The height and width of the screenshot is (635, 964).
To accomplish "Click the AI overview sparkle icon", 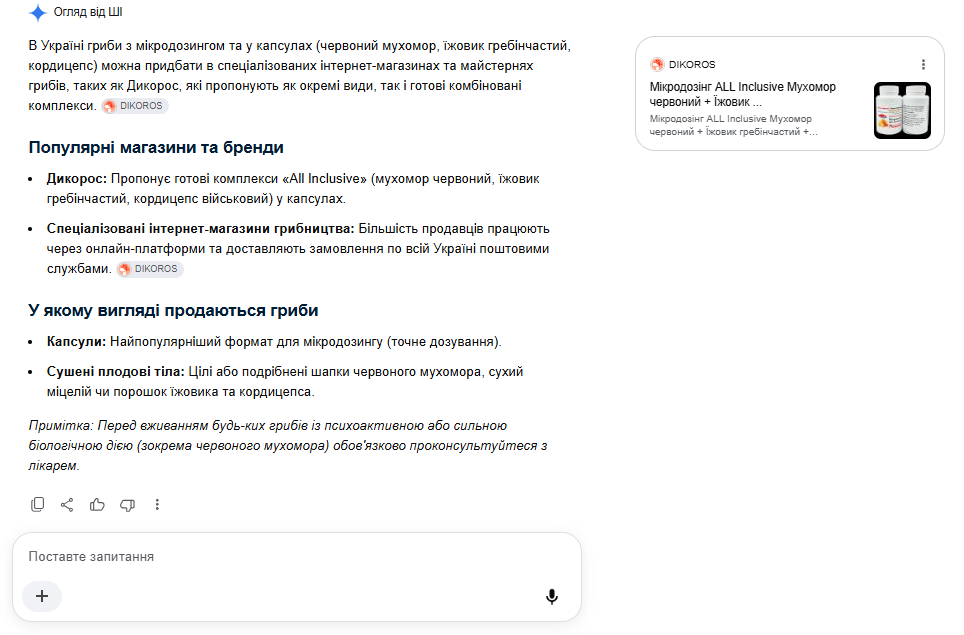I will pyautogui.click(x=38, y=12).
